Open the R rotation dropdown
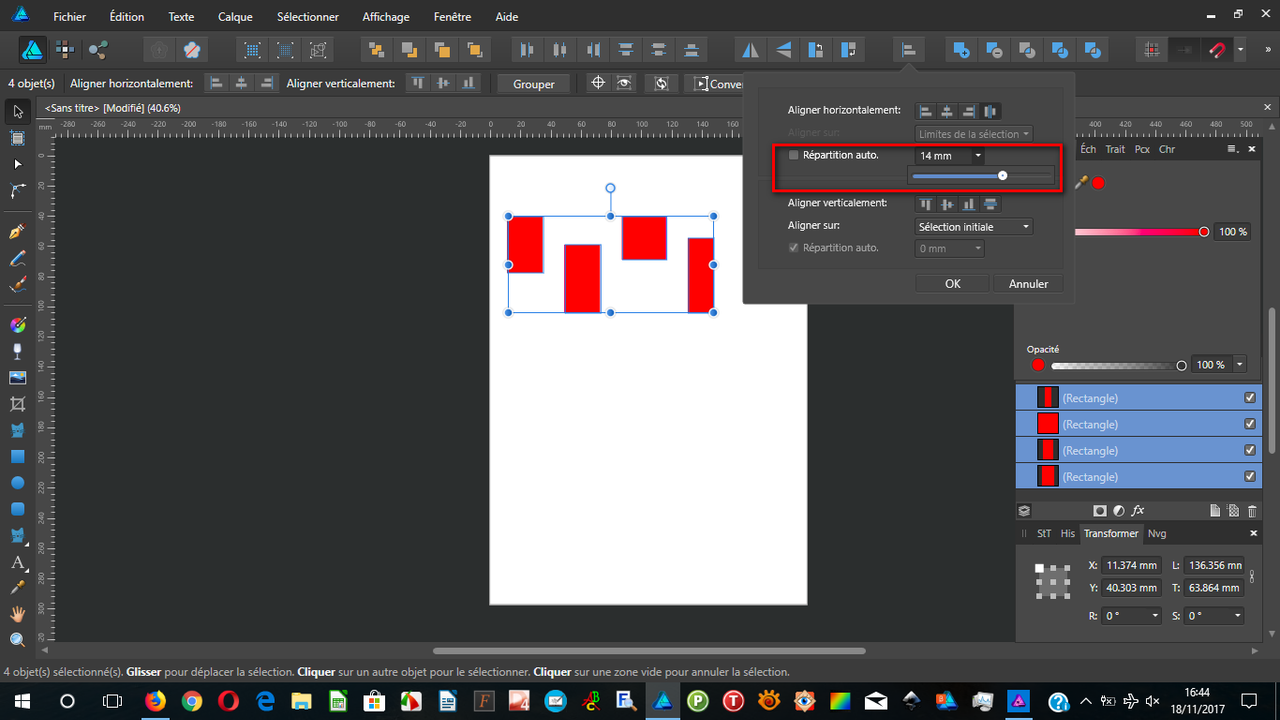1280x720 pixels. tap(1156, 616)
